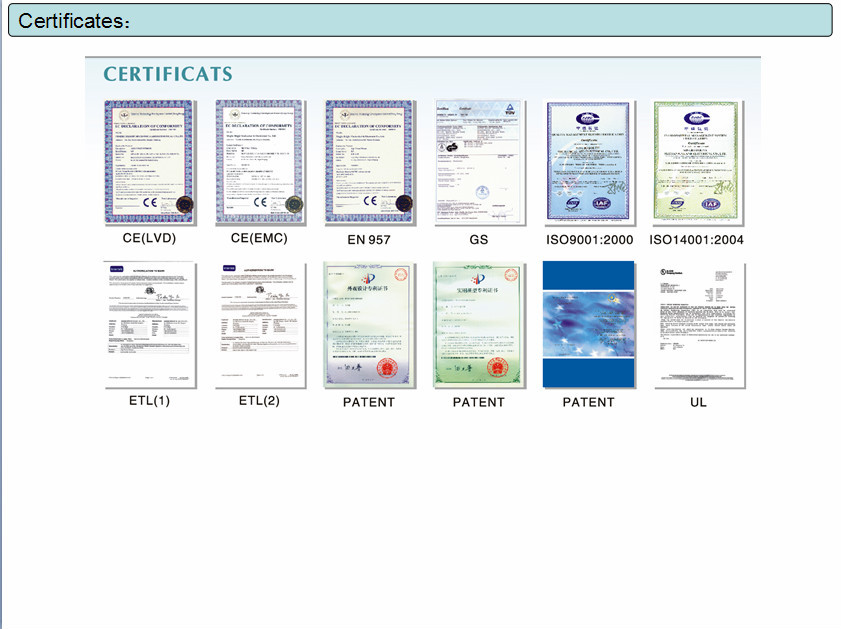Click the 'CE(EMC)' caption text
Viewport: 841px width, 629px height.
click(259, 238)
